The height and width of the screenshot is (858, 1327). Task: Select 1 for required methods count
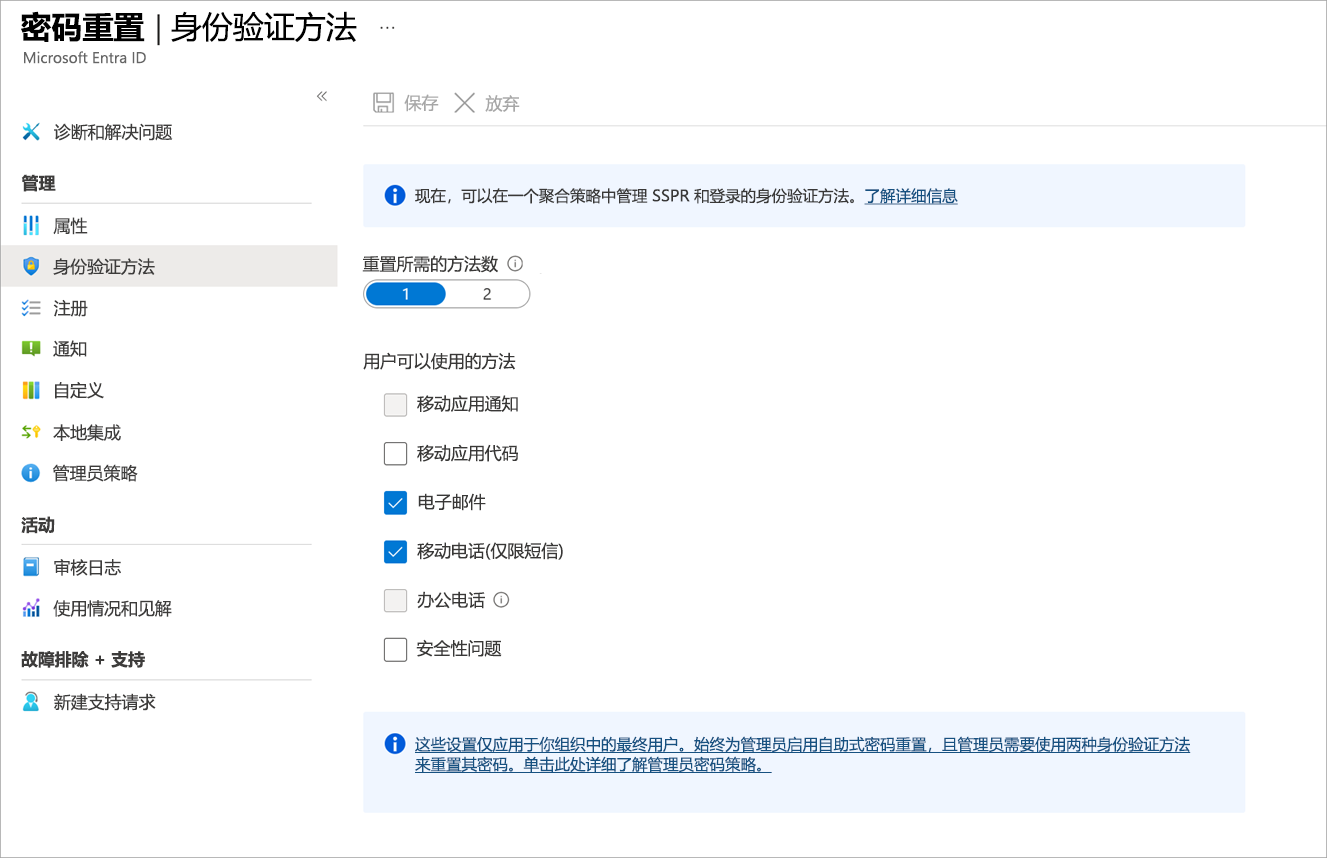point(406,294)
